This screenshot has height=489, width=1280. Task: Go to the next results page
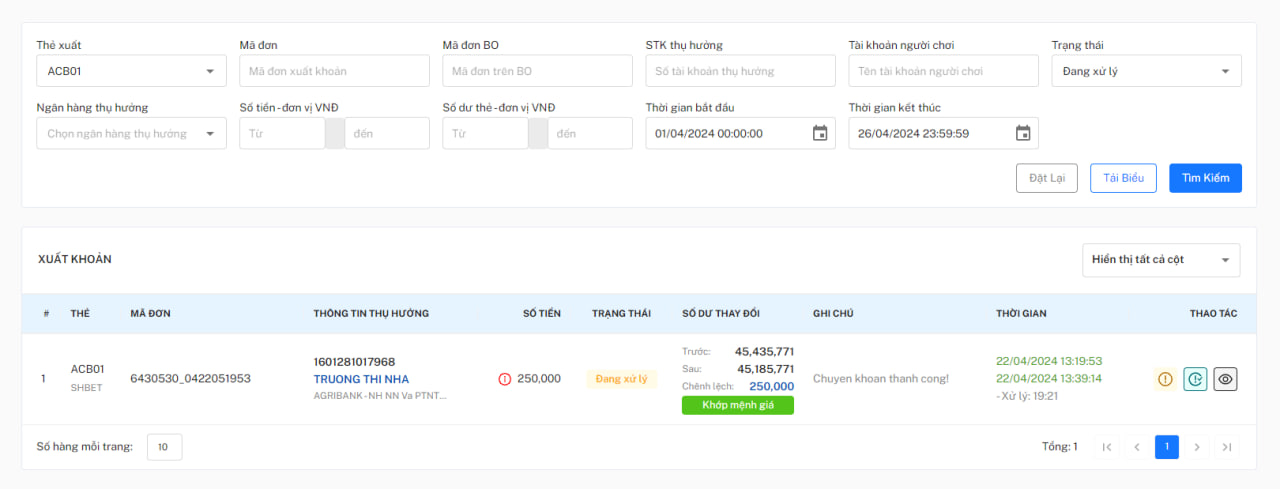(x=1197, y=447)
